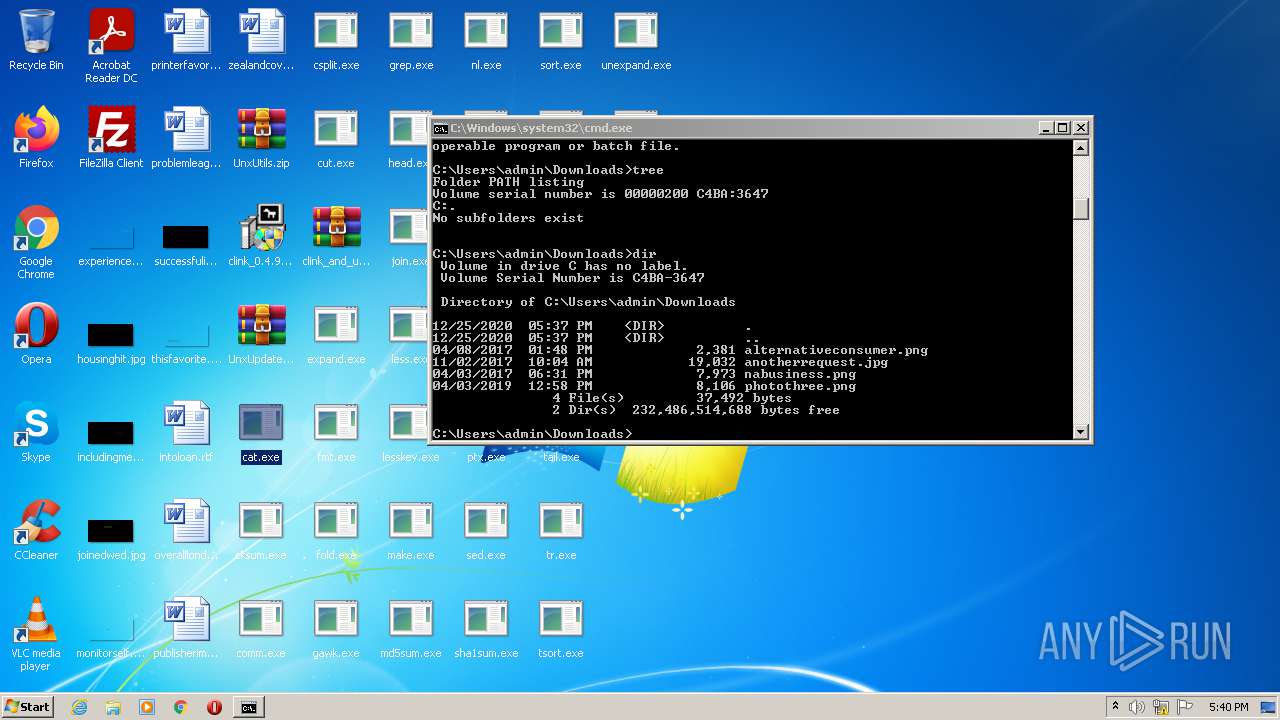
Task: Select the Google Chrome desktop shortcut
Action: coord(36,242)
